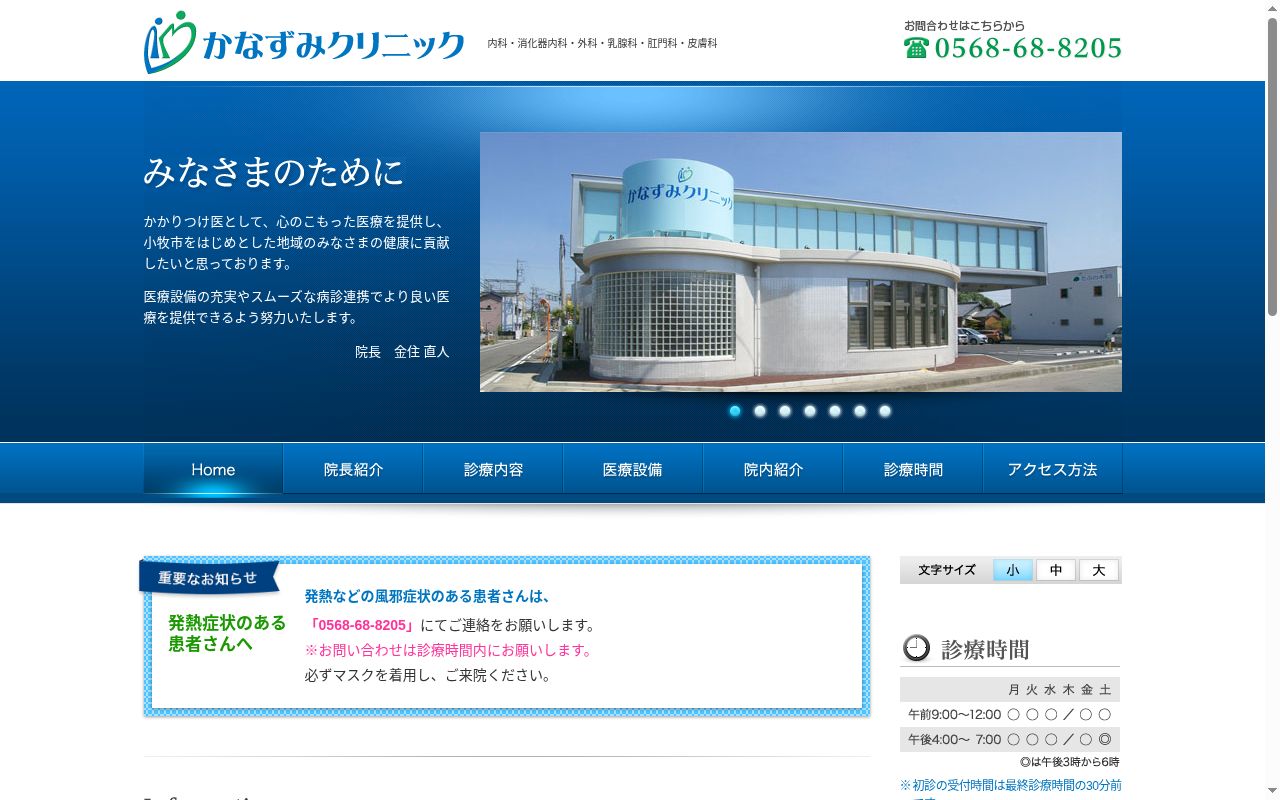Click the clock icon next to 診療時間
Screen dimensions: 1280x800
916,648
